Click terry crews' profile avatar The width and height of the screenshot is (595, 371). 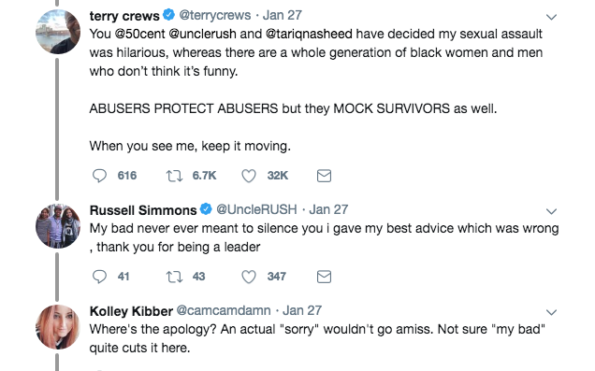58,32
